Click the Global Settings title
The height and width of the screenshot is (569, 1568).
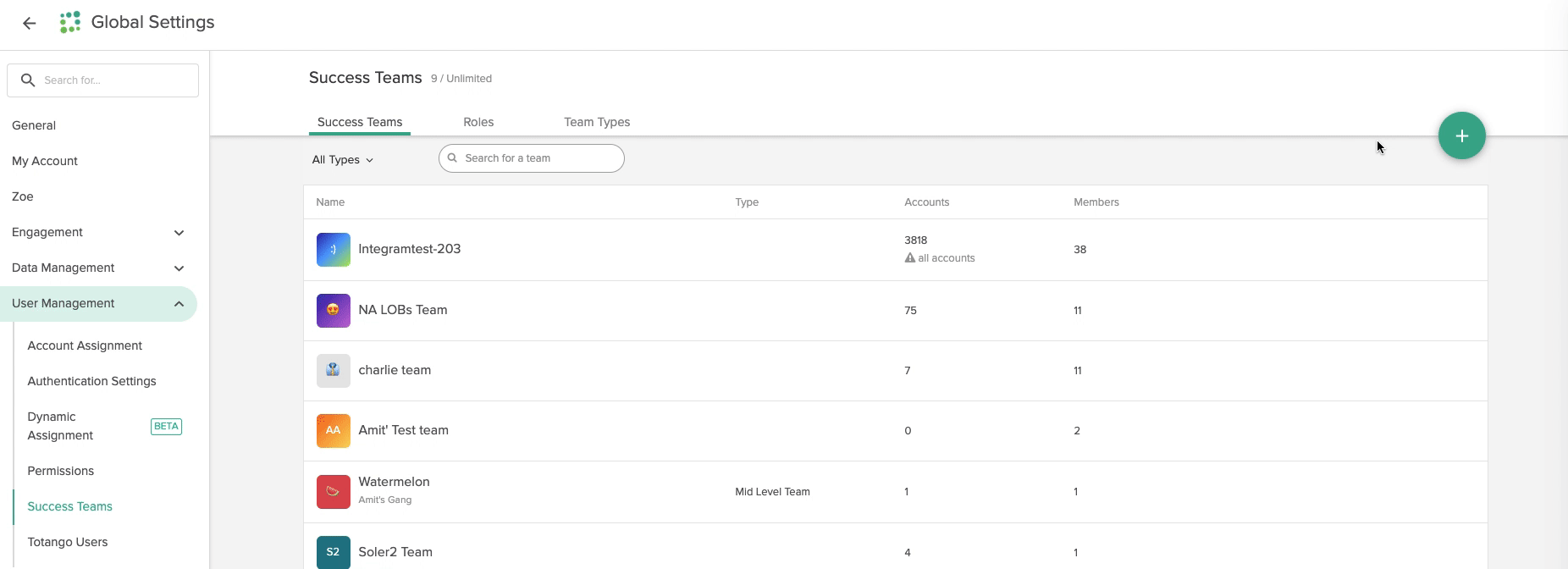point(153,23)
